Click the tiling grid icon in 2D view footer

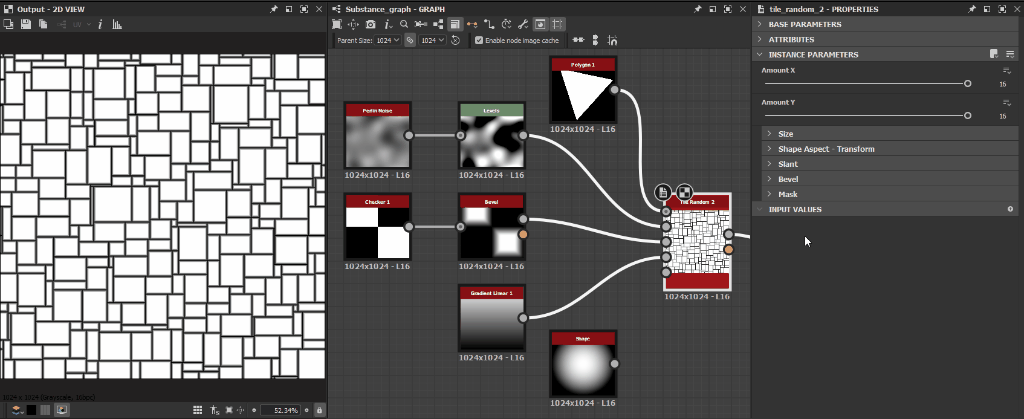(200, 410)
